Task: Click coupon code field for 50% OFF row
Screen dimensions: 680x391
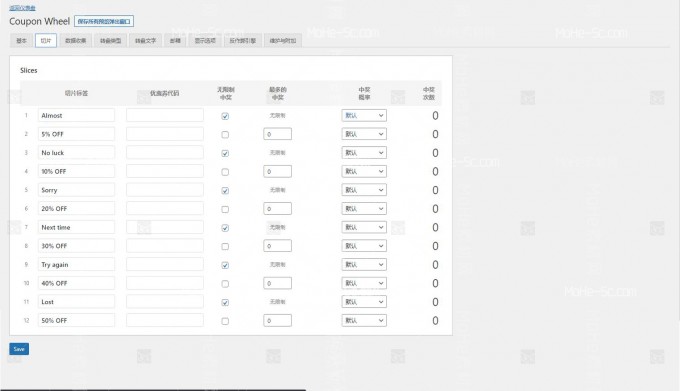Action: pos(165,320)
